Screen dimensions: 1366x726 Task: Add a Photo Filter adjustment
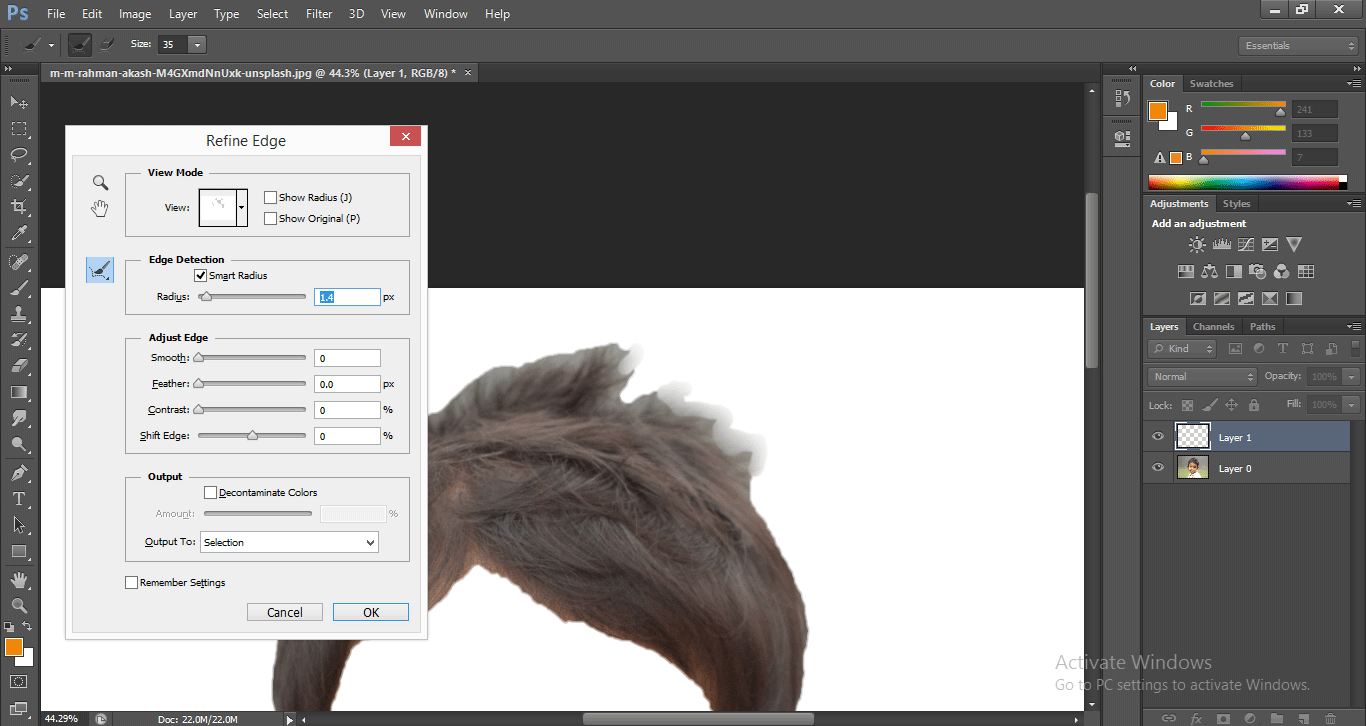click(x=1258, y=271)
